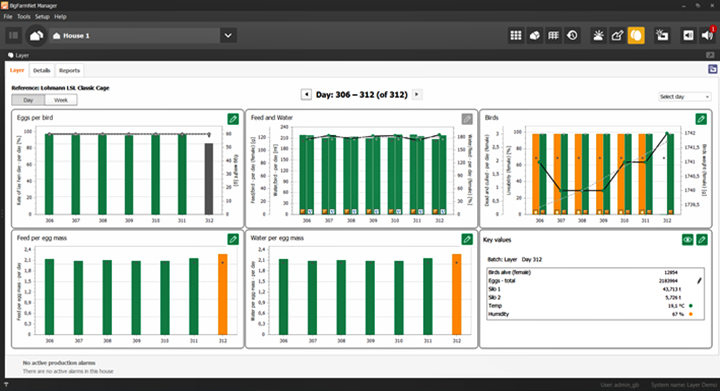Image resolution: width=720 pixels, height=391 pixels.
Task: Click the orange Humidity status dot
Action: point(691,314)
